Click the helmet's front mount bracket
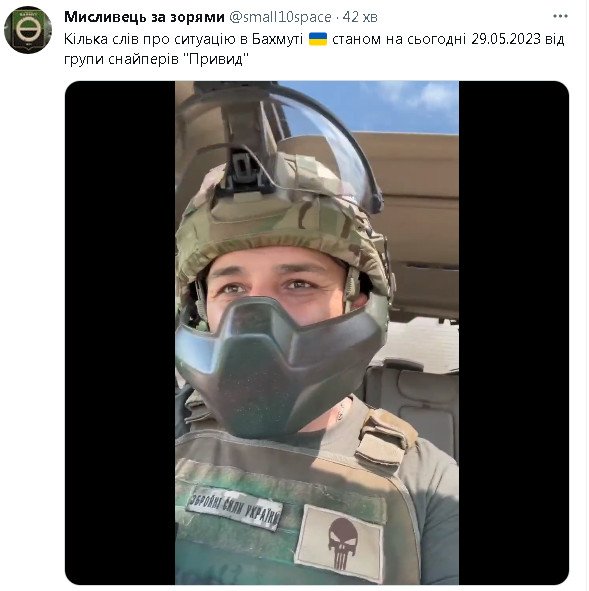589x591 pixels. (243, 171)
